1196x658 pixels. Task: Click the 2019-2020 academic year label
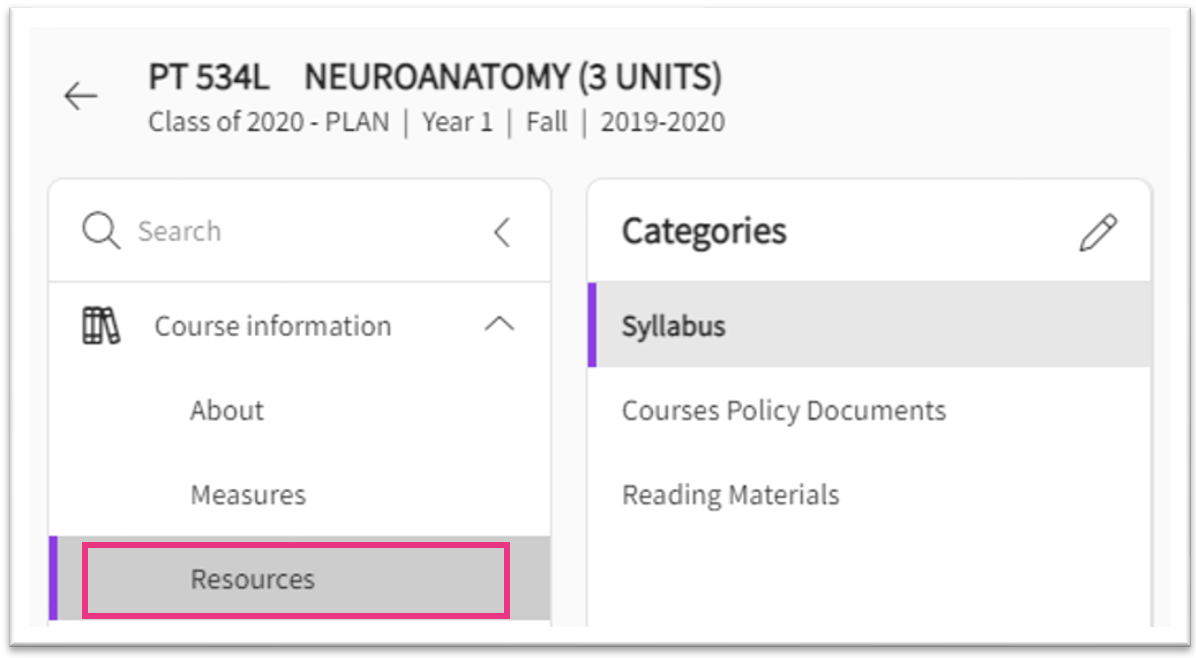click(x=662, y=123)
